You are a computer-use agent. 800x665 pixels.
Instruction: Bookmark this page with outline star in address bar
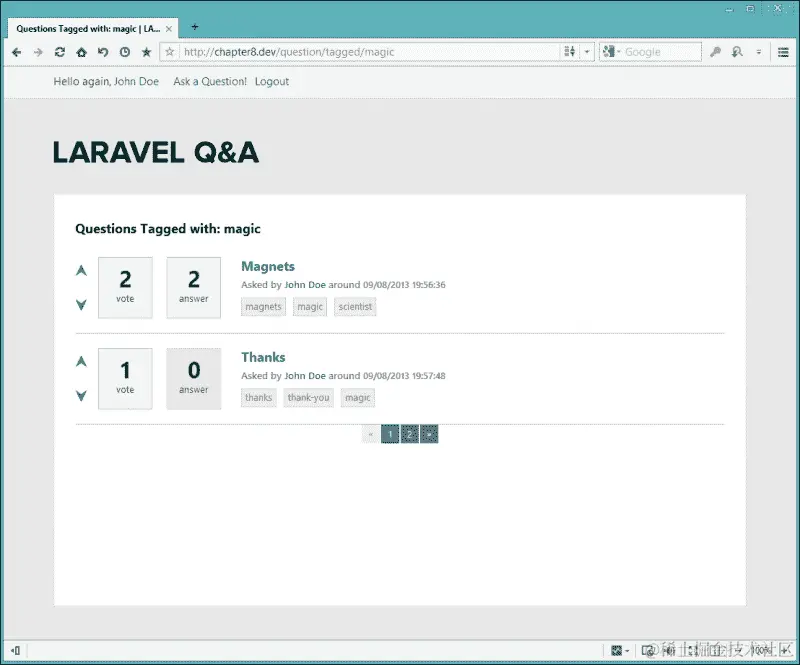coord(170,52)
